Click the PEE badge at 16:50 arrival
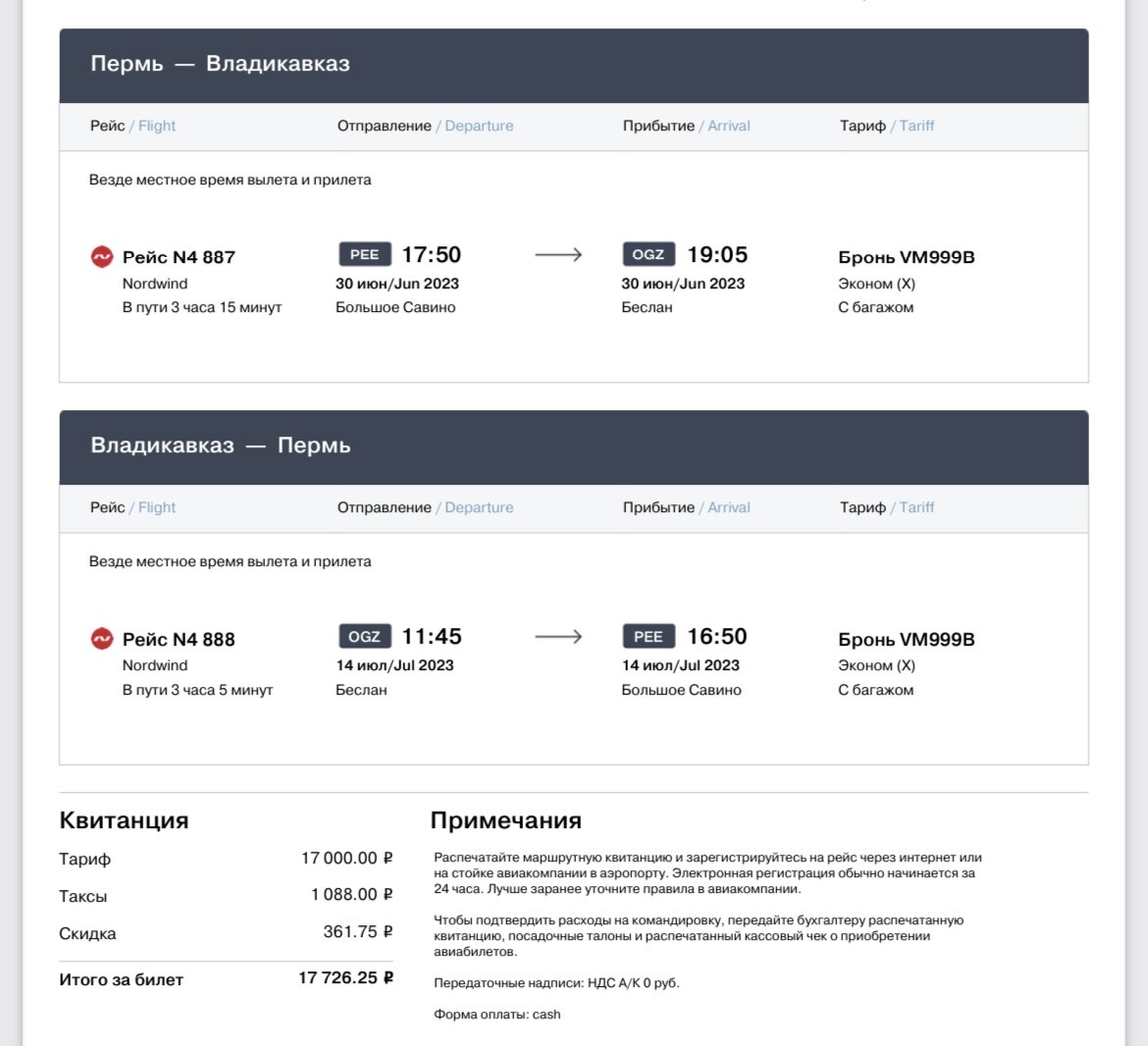The image size is (1148, 1046). 648,637
